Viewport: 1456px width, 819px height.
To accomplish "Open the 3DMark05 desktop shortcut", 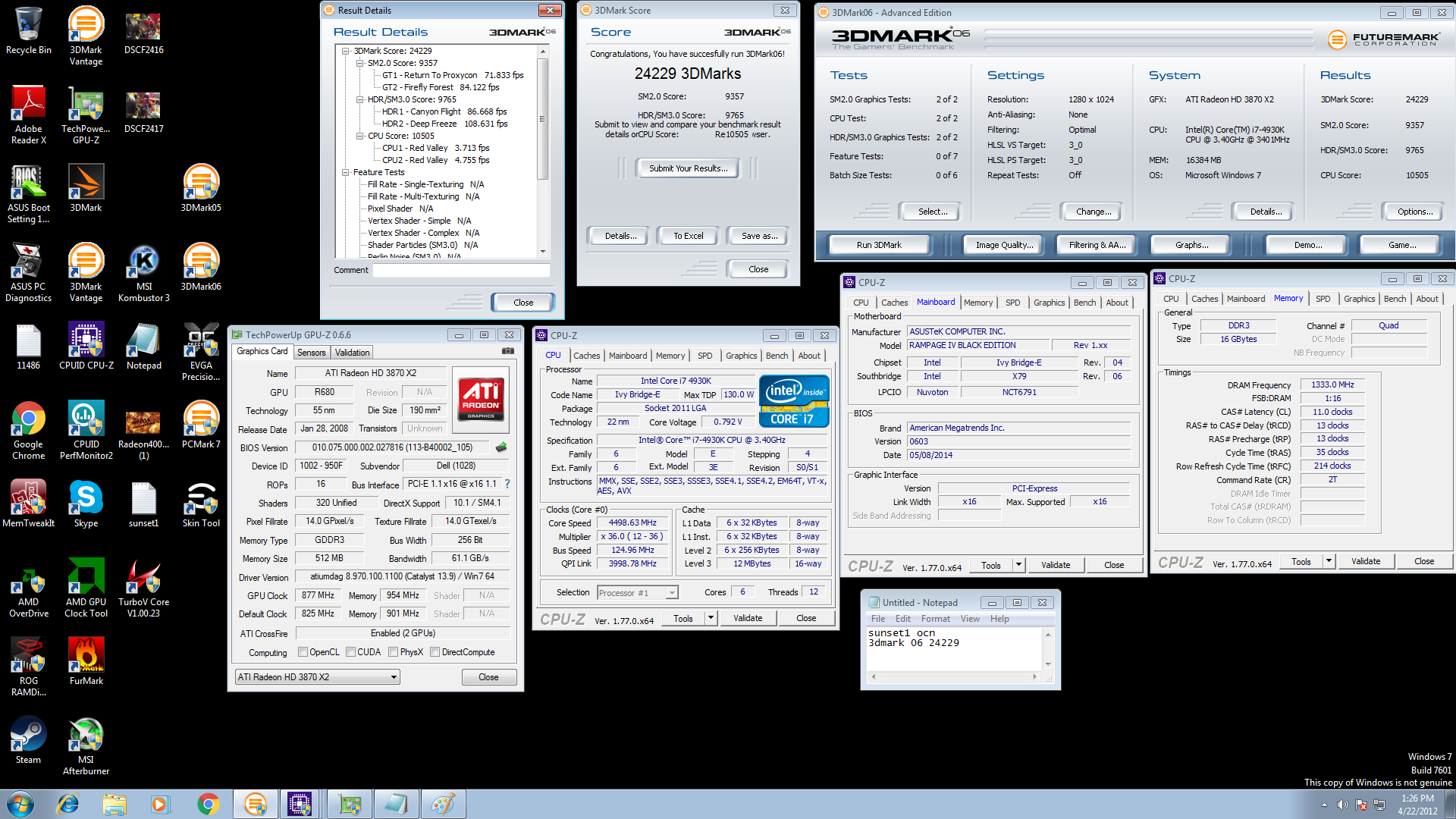I will [201, 188].
